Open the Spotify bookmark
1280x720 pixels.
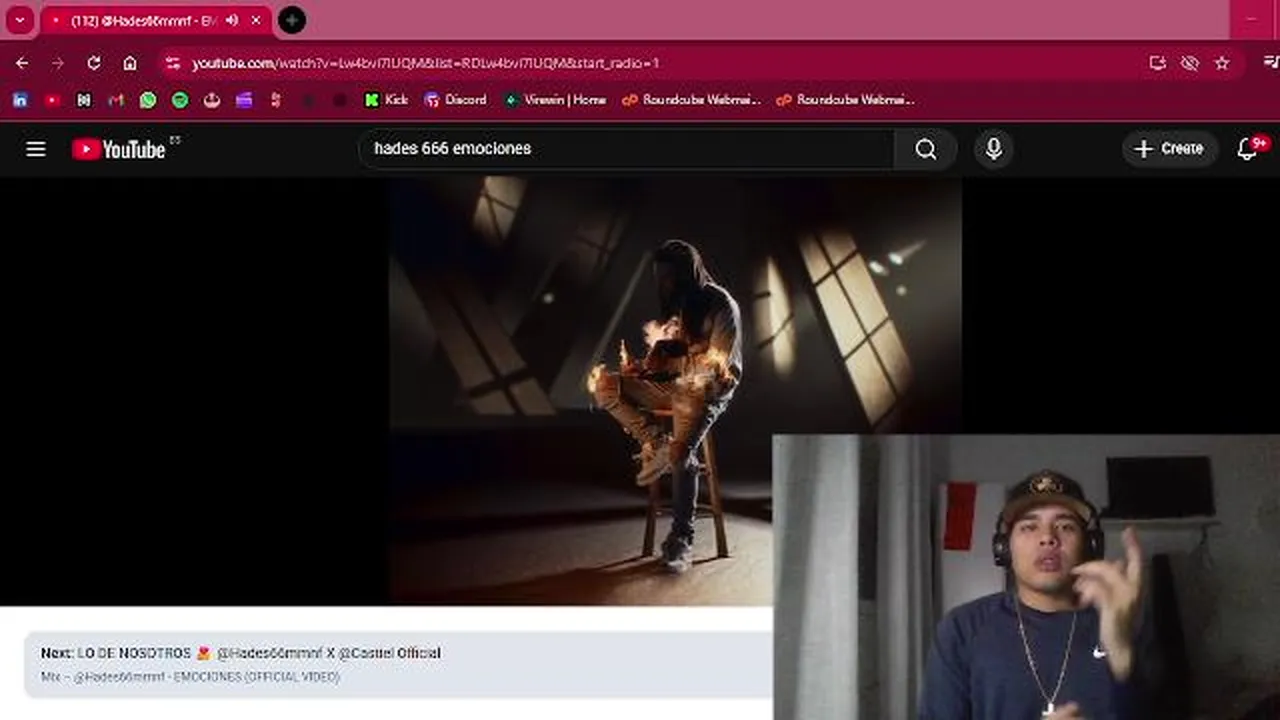[180, 100]
